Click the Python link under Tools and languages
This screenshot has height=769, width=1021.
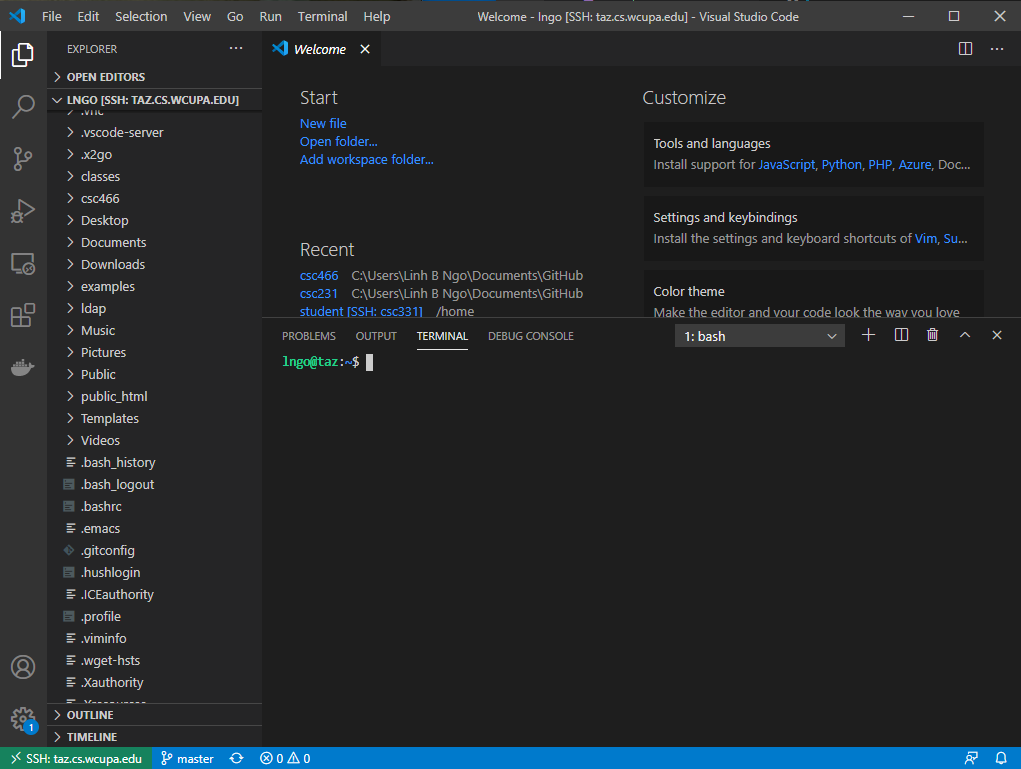(841, 165)
